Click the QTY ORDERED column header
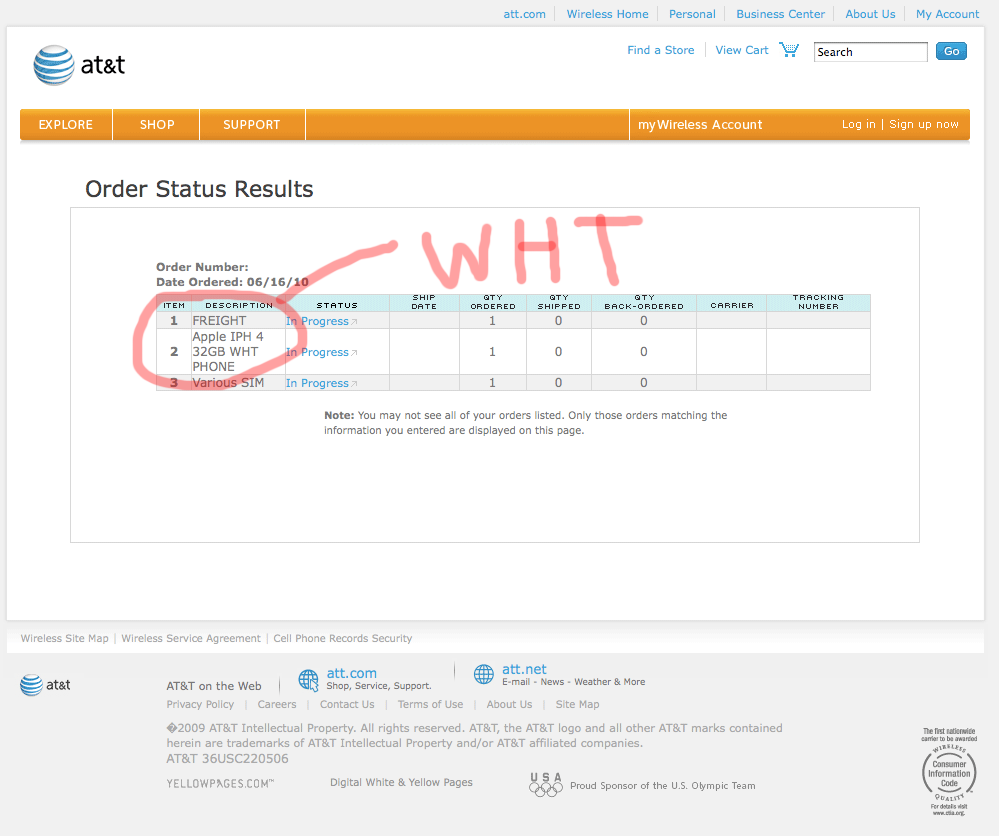The image size is (999, 836). click(x=492, y=302)
